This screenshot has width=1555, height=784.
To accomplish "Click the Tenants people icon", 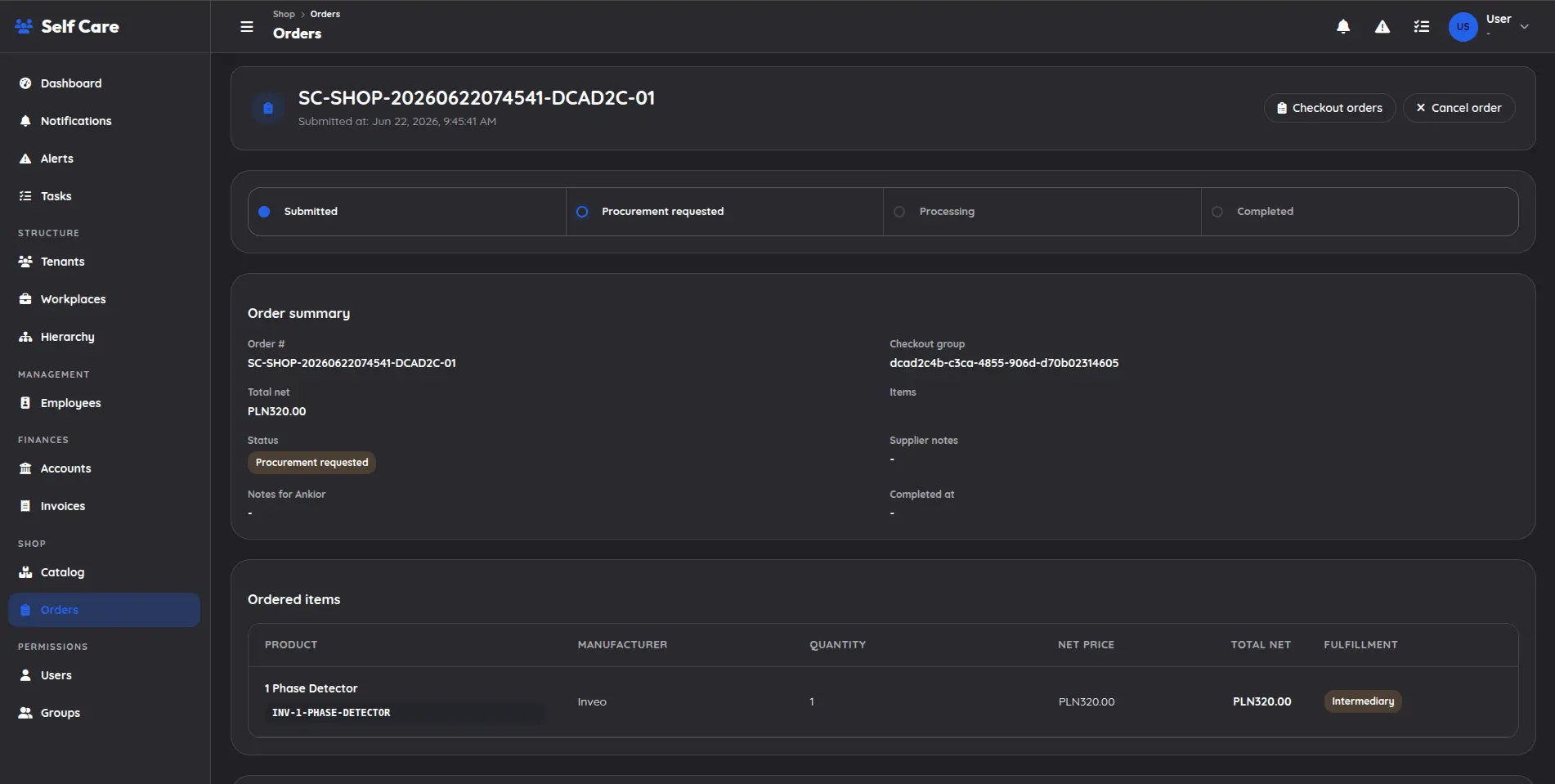I will tap(25, 262).
